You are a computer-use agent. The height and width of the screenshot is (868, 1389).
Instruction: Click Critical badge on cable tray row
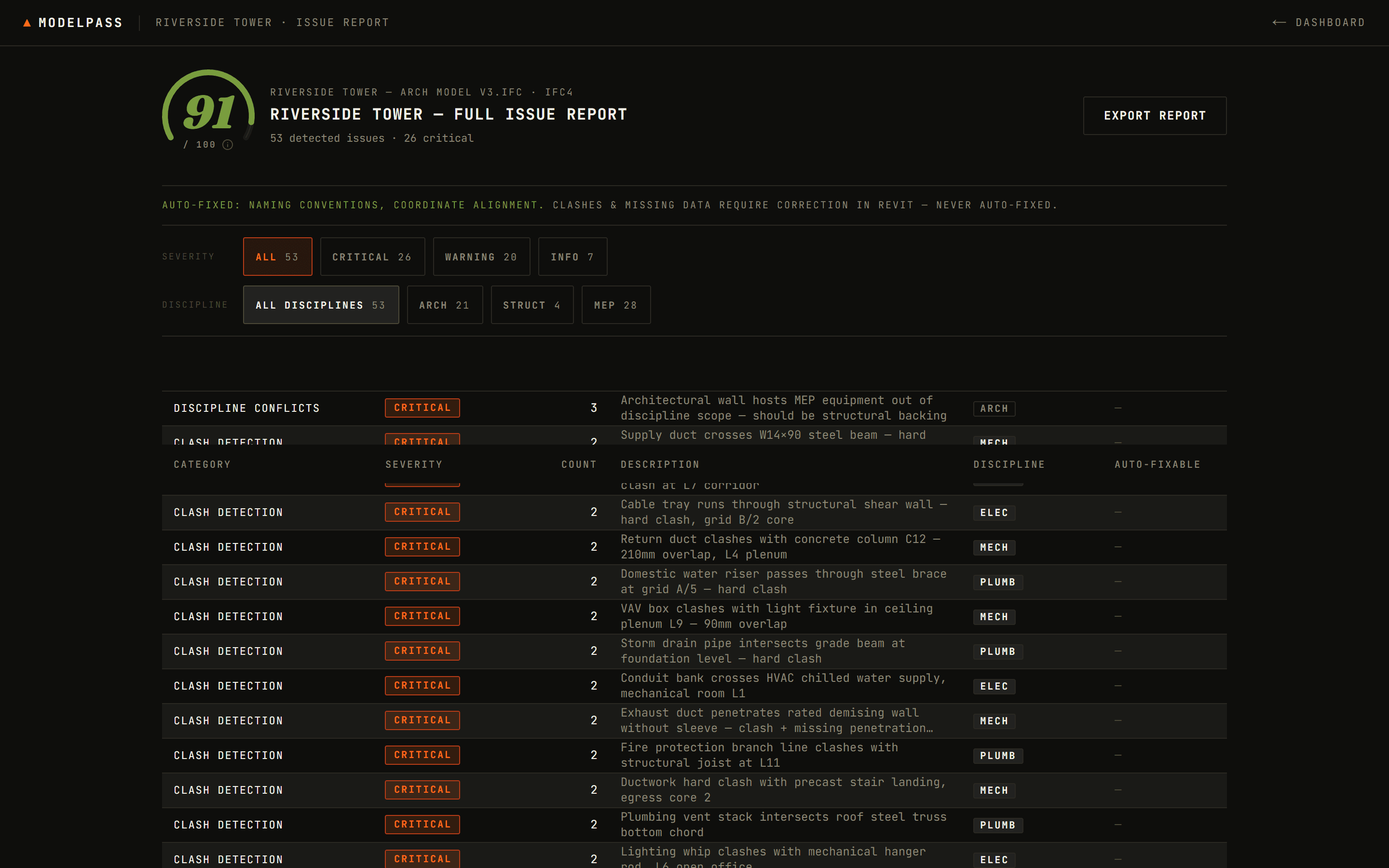[x=422, y=512]
